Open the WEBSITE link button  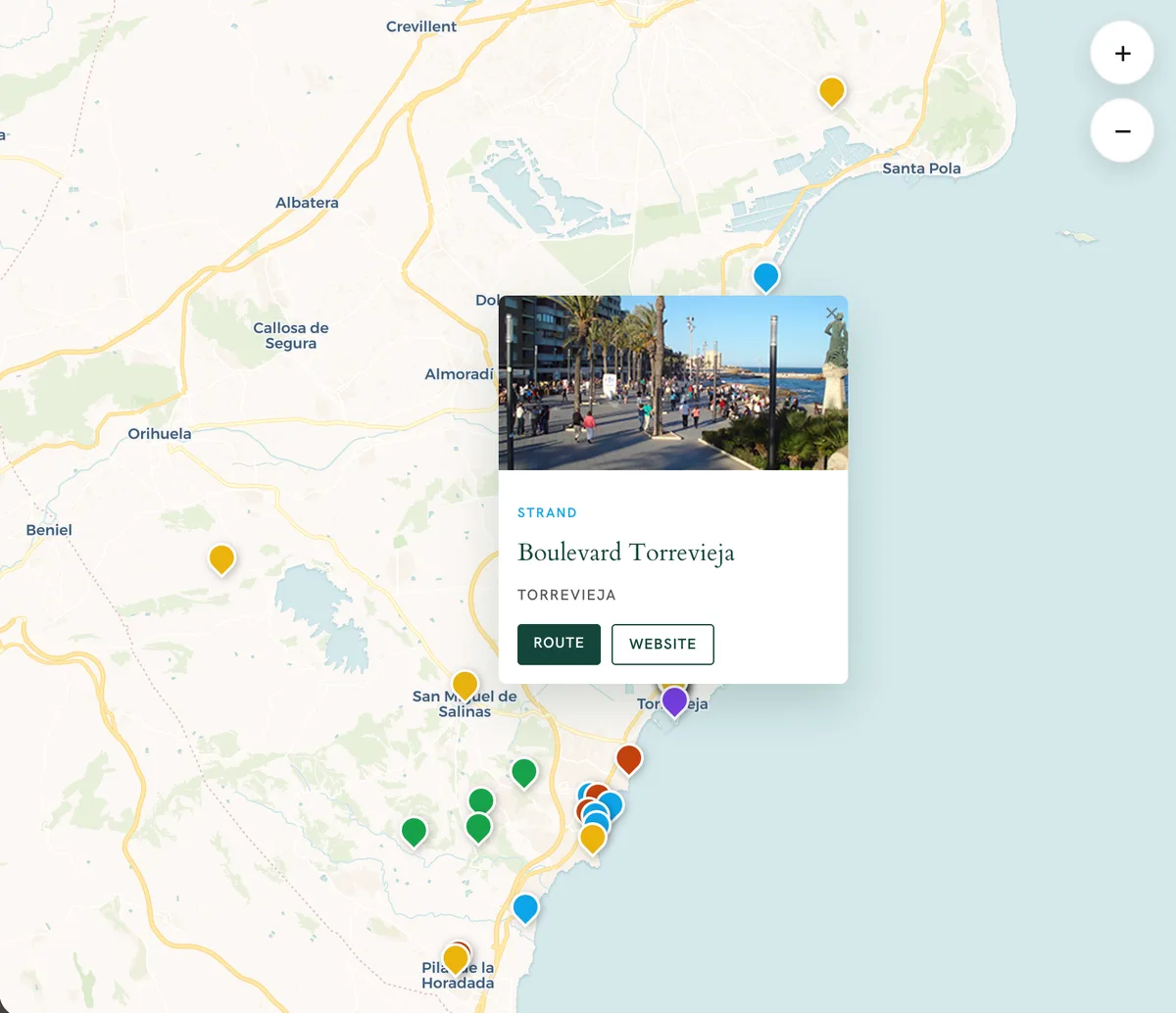pos(662,644)
